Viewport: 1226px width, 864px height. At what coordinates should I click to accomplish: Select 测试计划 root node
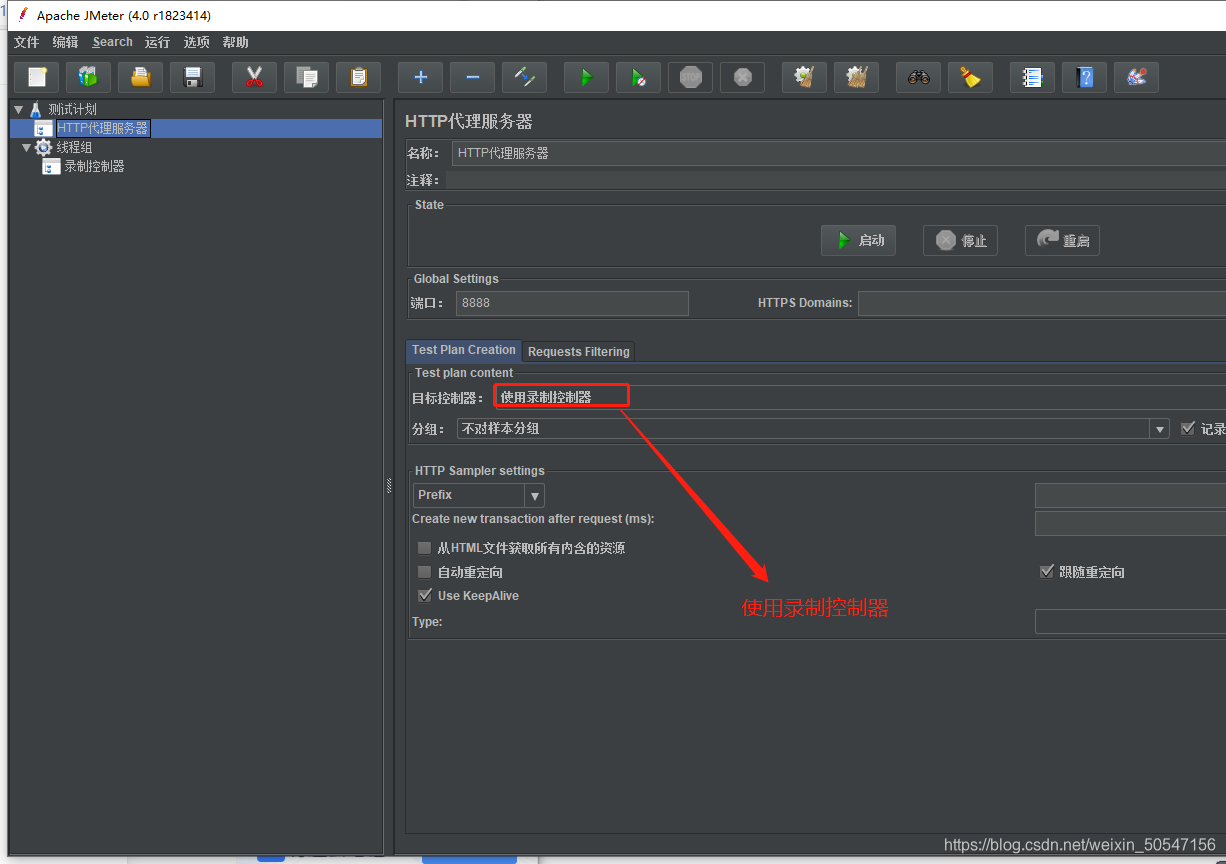[x=72, y=109]
